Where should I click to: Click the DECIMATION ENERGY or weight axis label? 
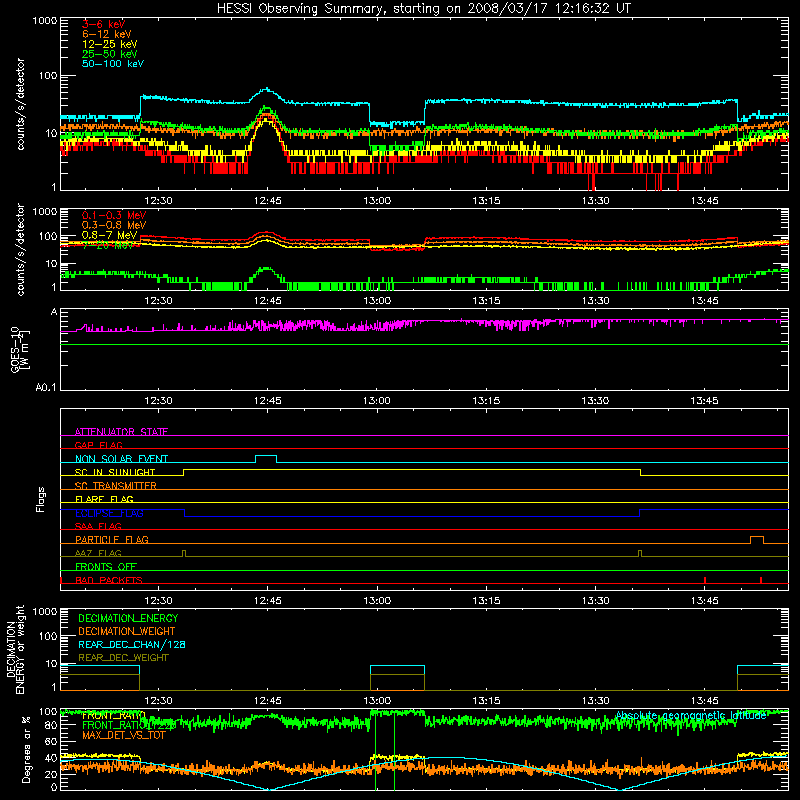point(16,649)
